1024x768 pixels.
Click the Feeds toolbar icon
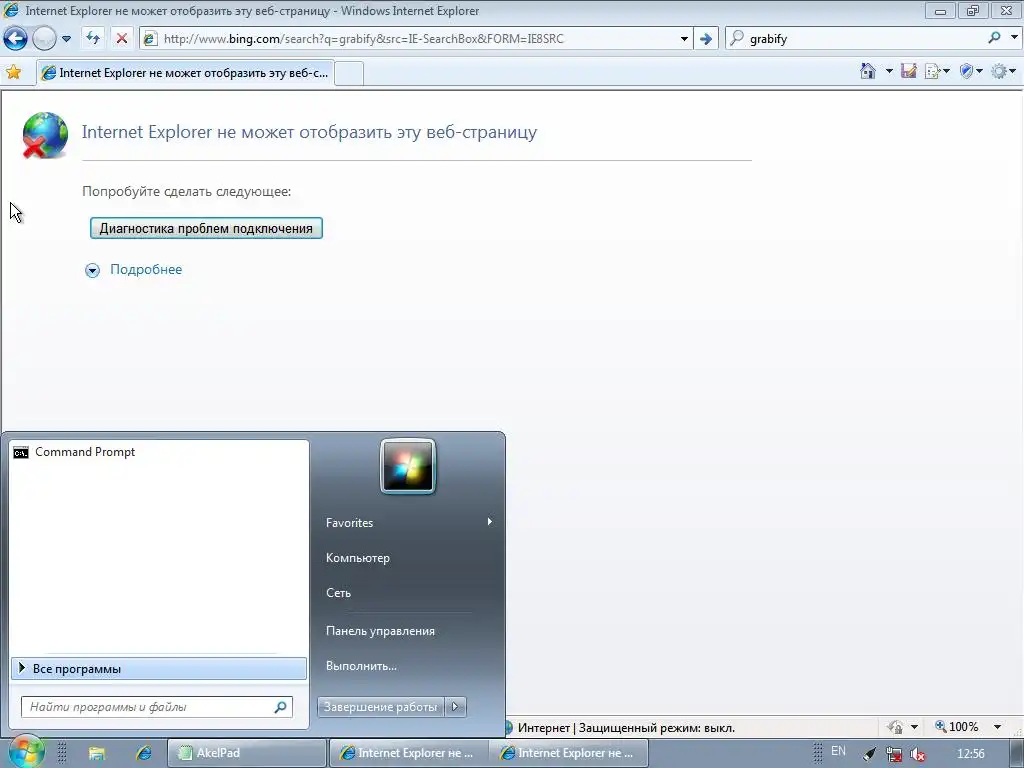tap(908, 71)
